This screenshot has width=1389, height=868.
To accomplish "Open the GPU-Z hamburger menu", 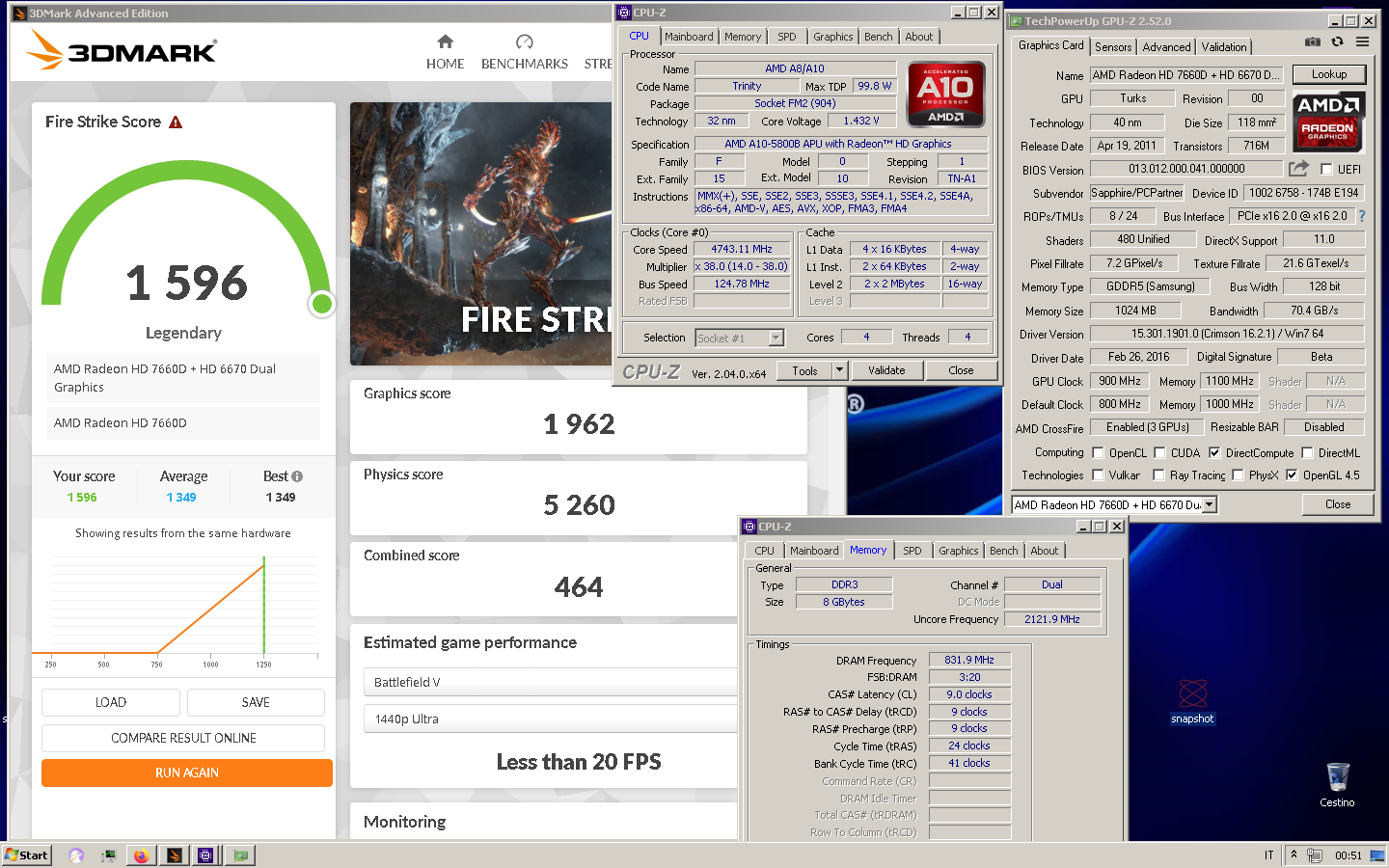I will click(x=1362, y=42).
